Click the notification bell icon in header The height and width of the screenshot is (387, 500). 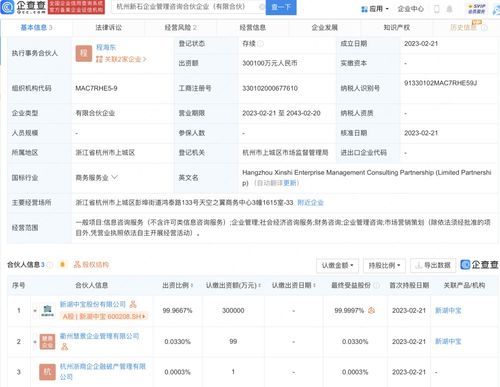pyautogui.click(x=449, y=9)
